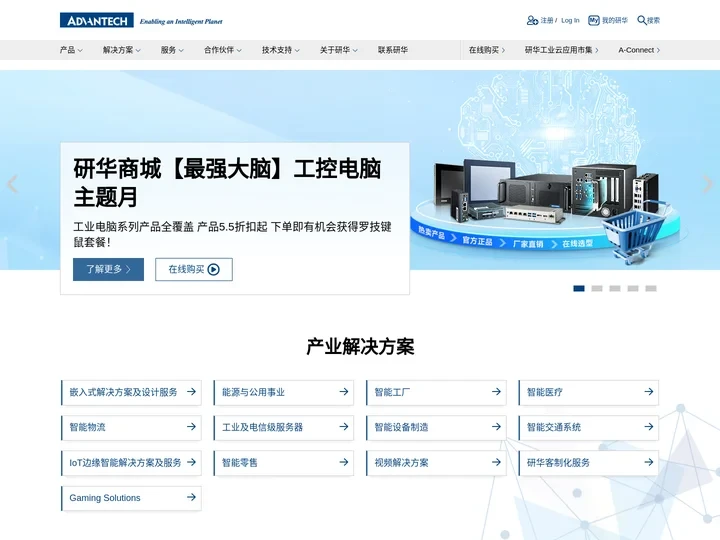The image size is (720, 540).
Task: Click arrow icon on 能源与公用事业 card
Action: pos(344,392)
